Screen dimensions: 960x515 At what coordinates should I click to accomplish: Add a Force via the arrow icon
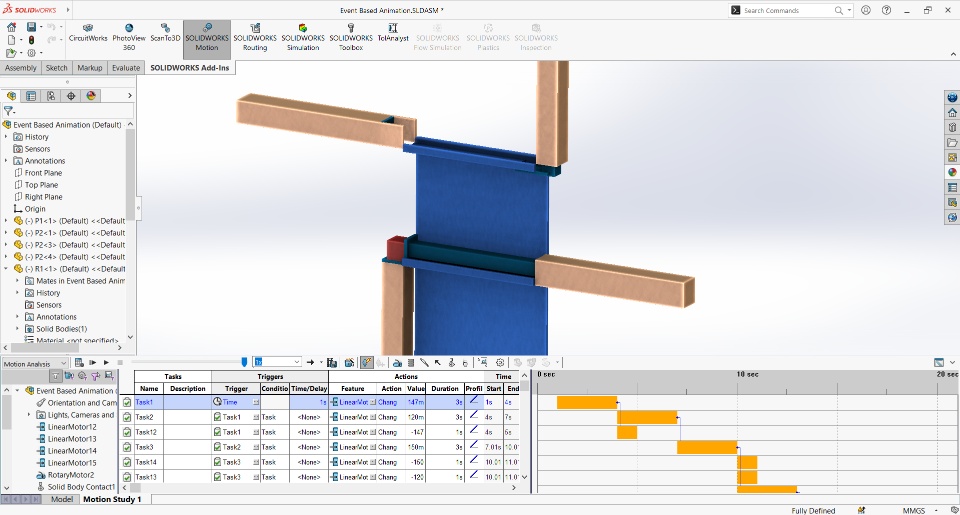438,363
